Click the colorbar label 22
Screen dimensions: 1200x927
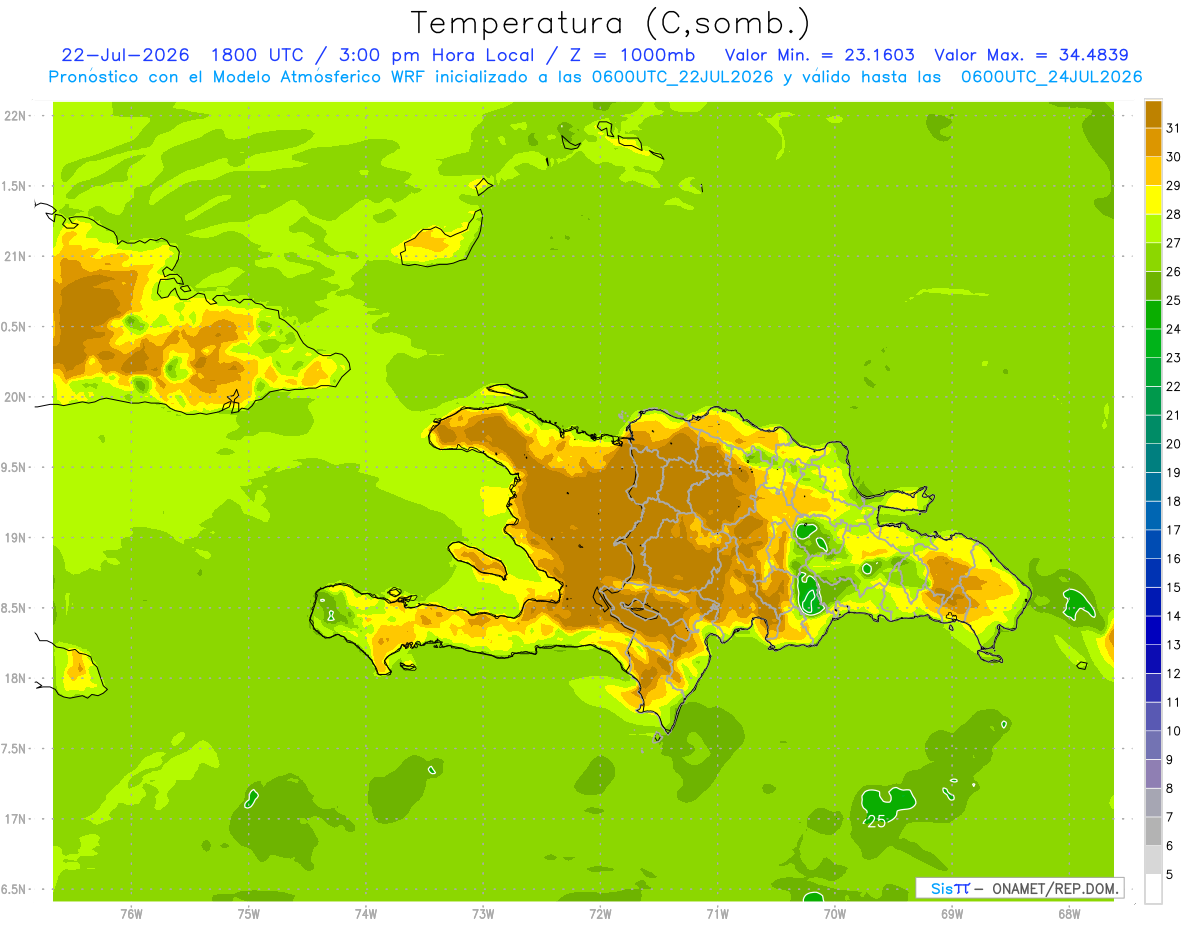click(x=1173, y=386)
